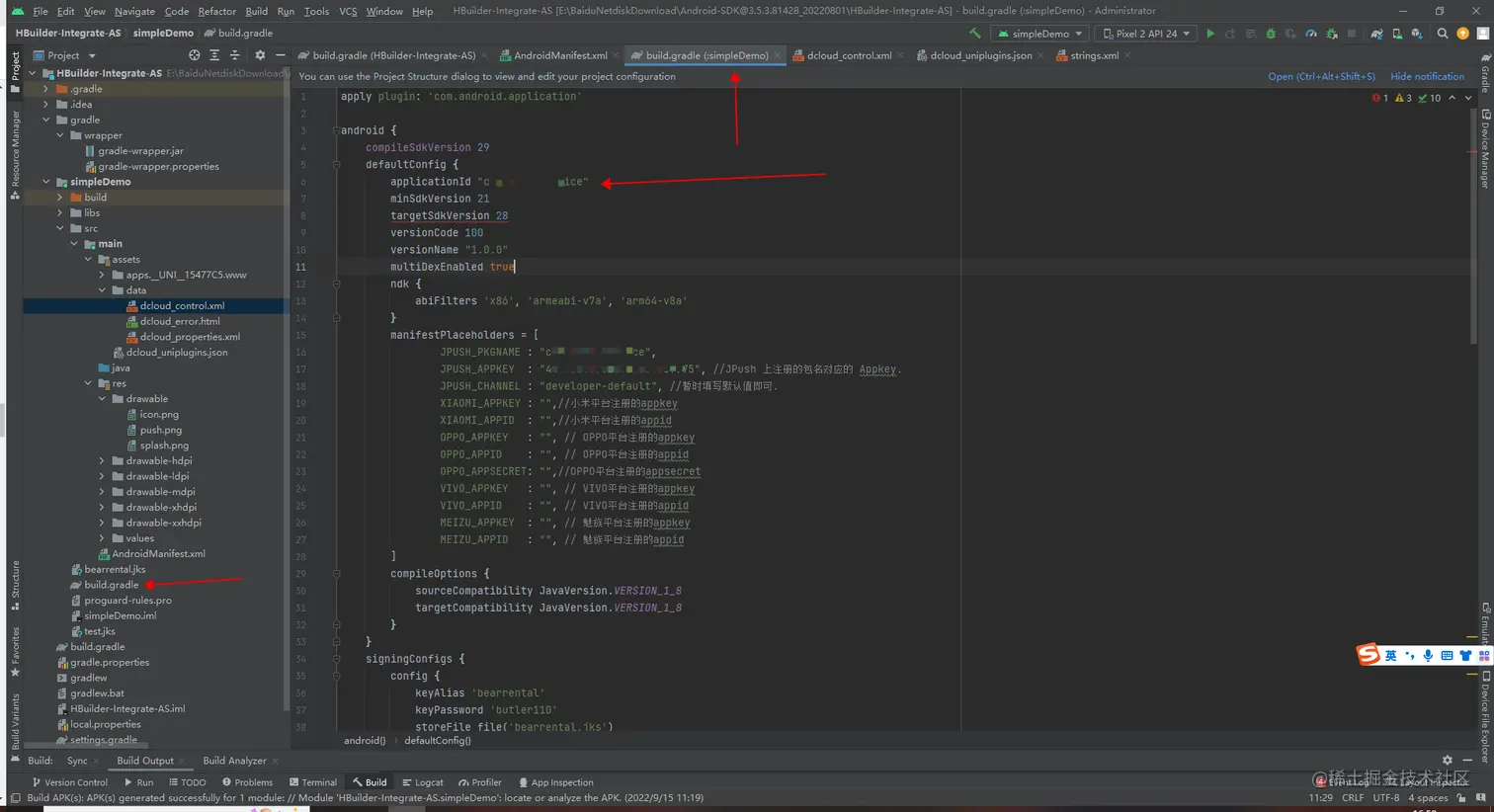Collapse the simpleDemo module node

tap(46, 182)
